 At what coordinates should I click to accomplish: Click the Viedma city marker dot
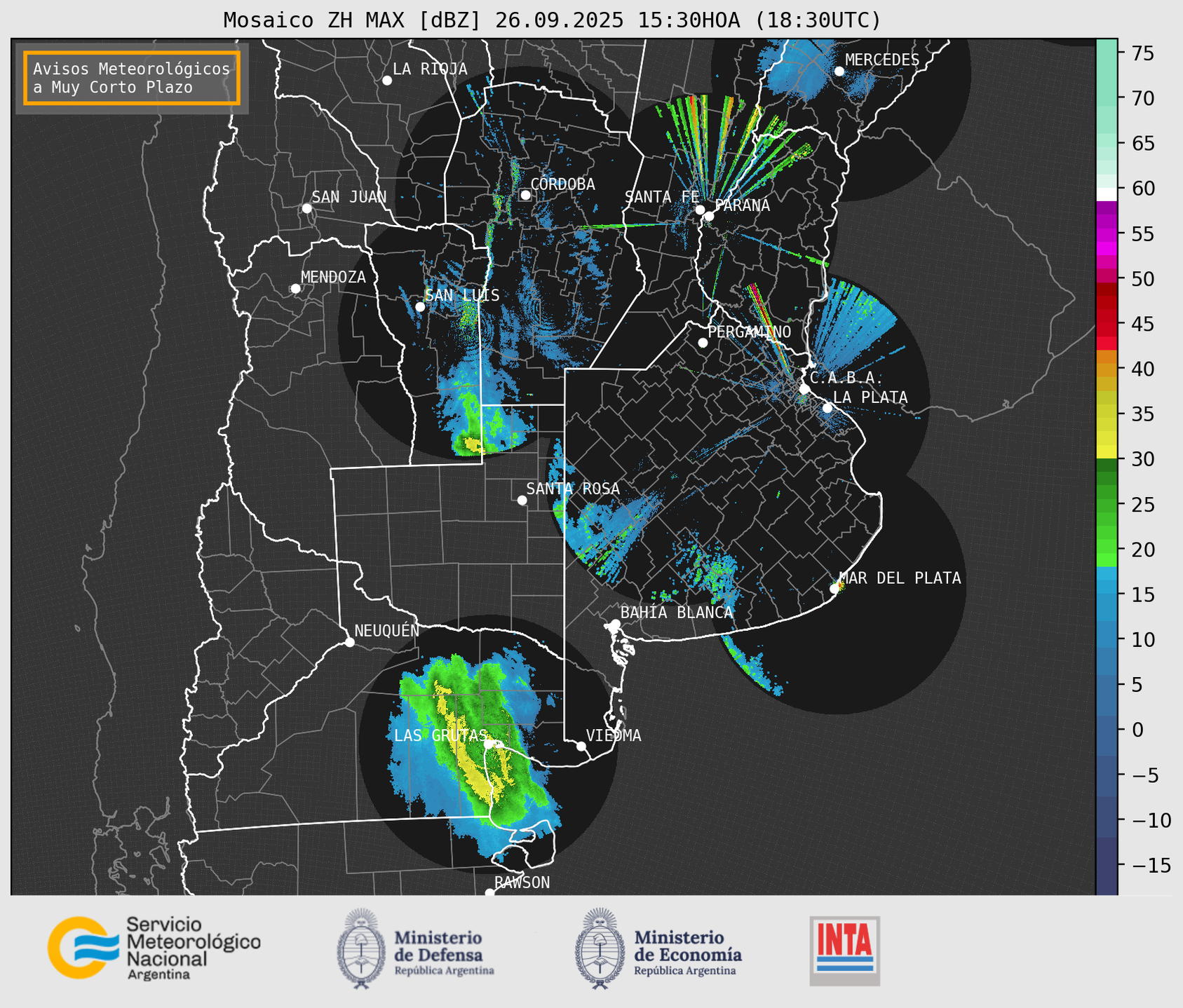(581, 746)
